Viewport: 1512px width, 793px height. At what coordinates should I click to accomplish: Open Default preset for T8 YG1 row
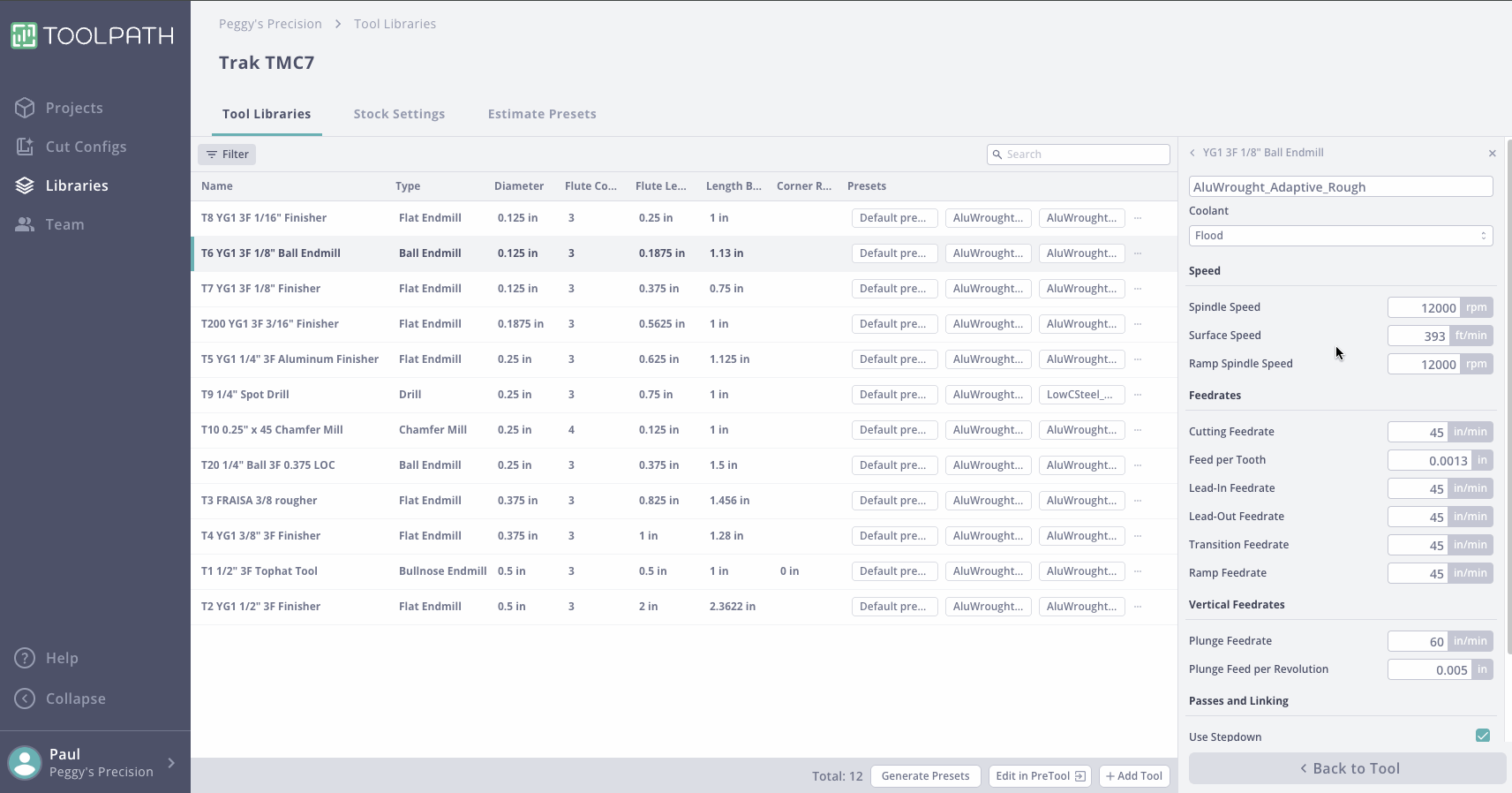click(x=894, y=218)
